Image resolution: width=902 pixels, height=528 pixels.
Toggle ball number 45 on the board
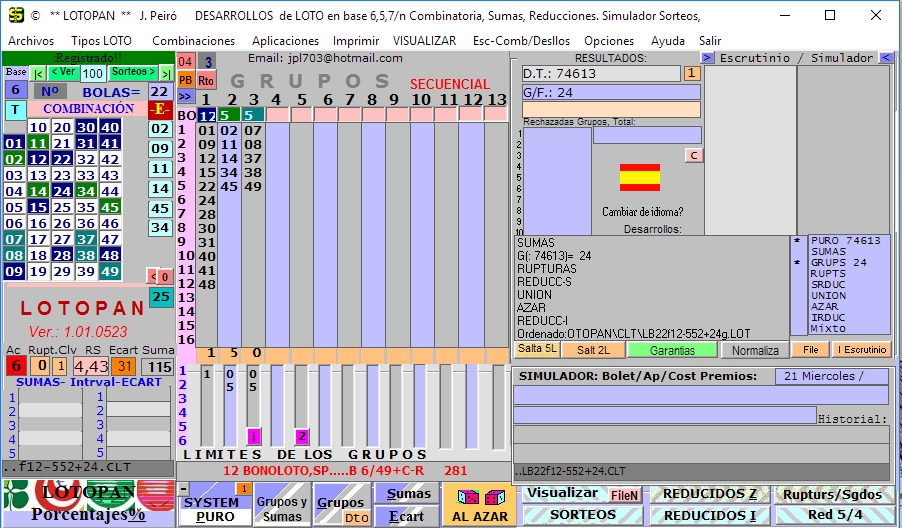pos(109,207)
